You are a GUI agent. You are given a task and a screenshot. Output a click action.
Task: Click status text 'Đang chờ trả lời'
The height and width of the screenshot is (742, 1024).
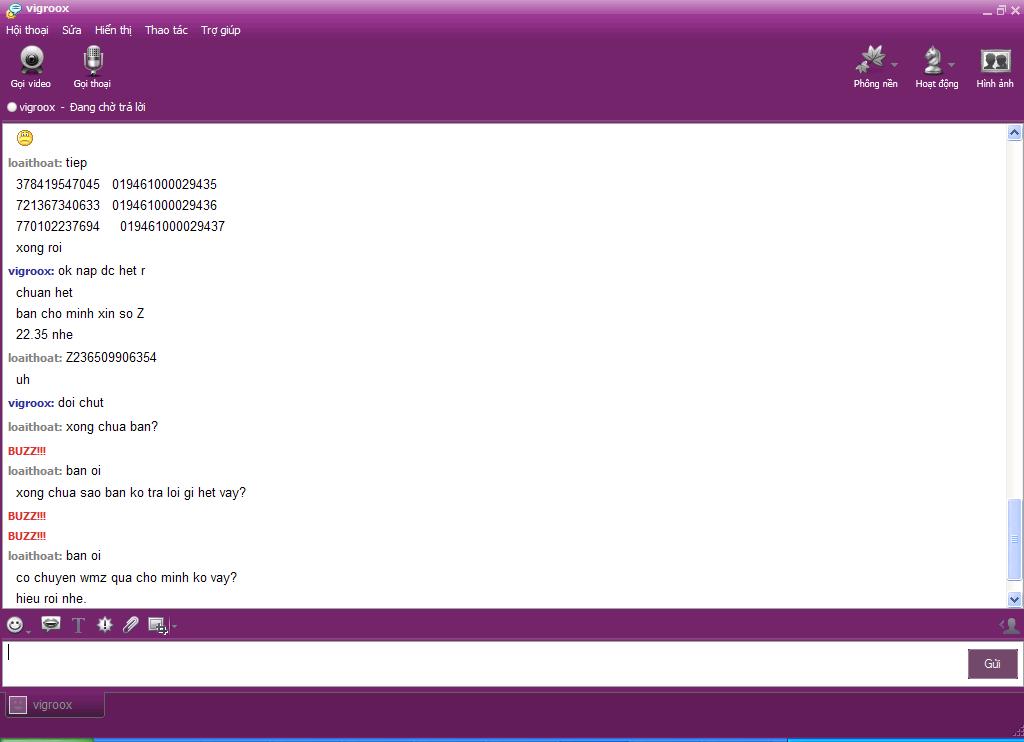(108, 107)
